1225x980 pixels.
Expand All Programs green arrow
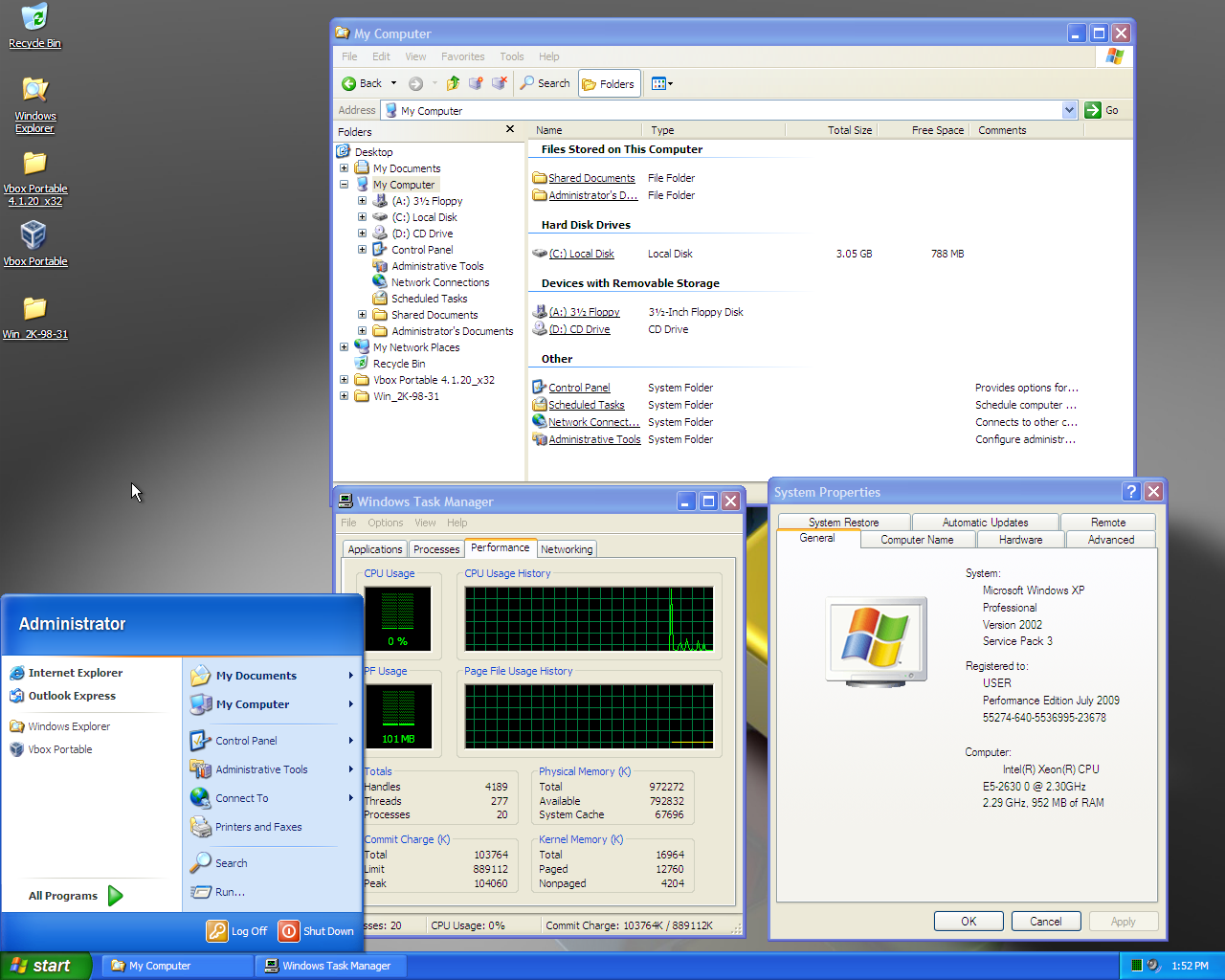click(x=116, y=896)
